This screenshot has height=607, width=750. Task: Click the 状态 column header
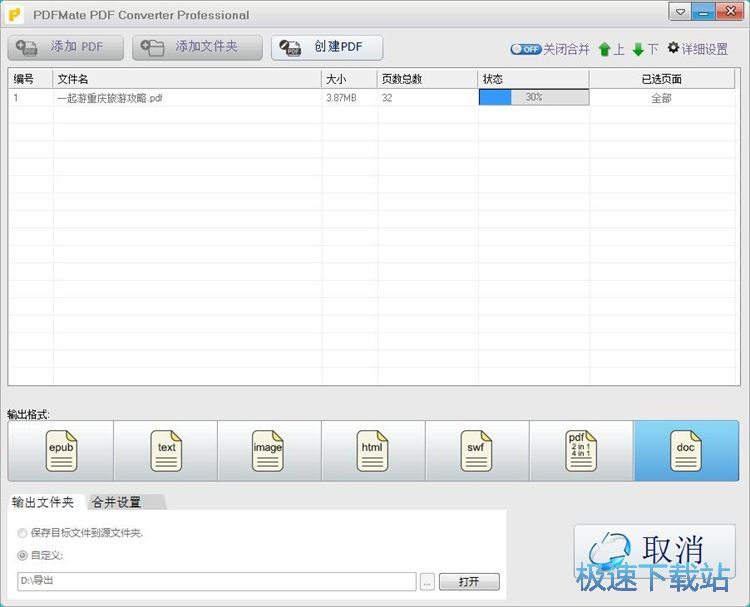click(534, 79)
